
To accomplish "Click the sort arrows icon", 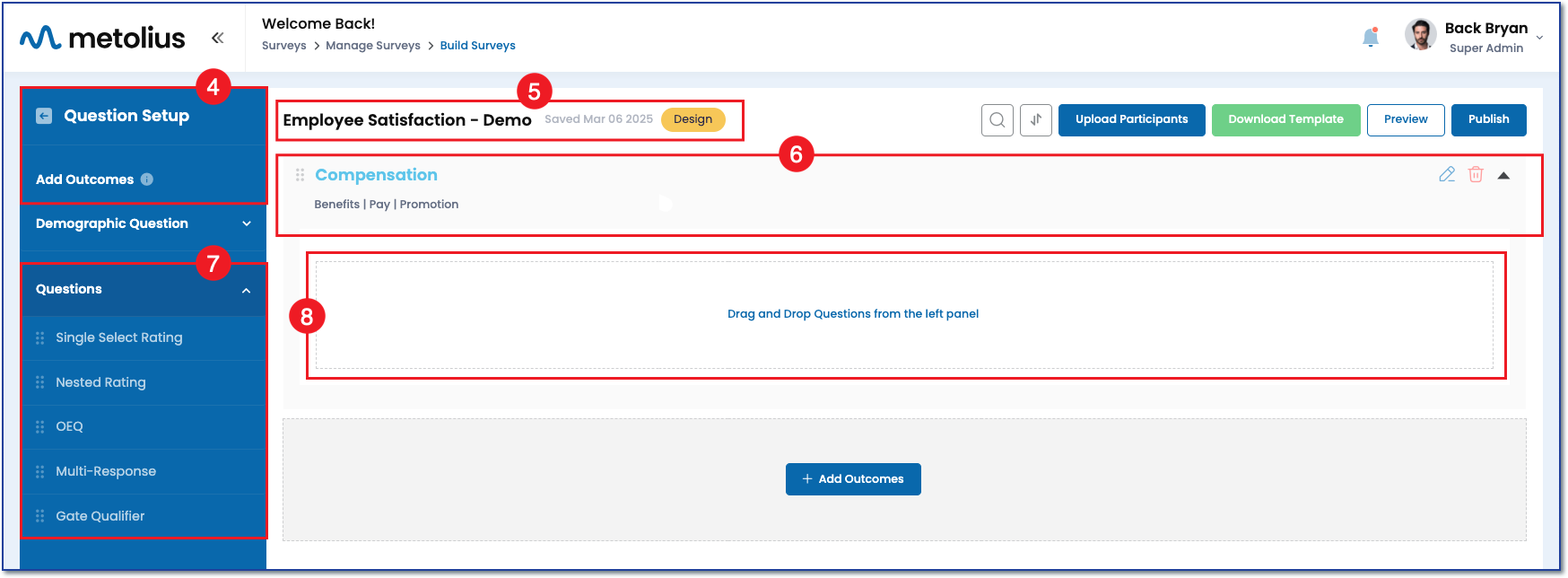I will point(1036,120).
